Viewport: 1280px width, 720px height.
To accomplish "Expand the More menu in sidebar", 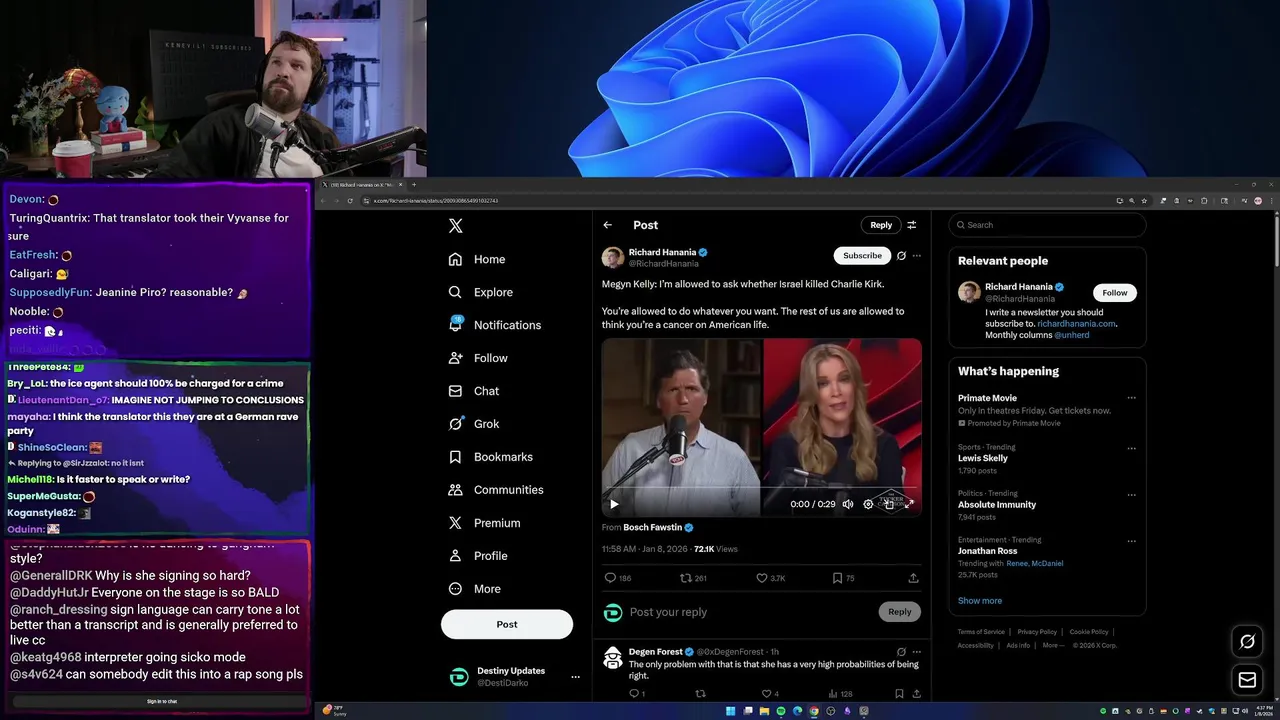I will click(x=475, y=589).
